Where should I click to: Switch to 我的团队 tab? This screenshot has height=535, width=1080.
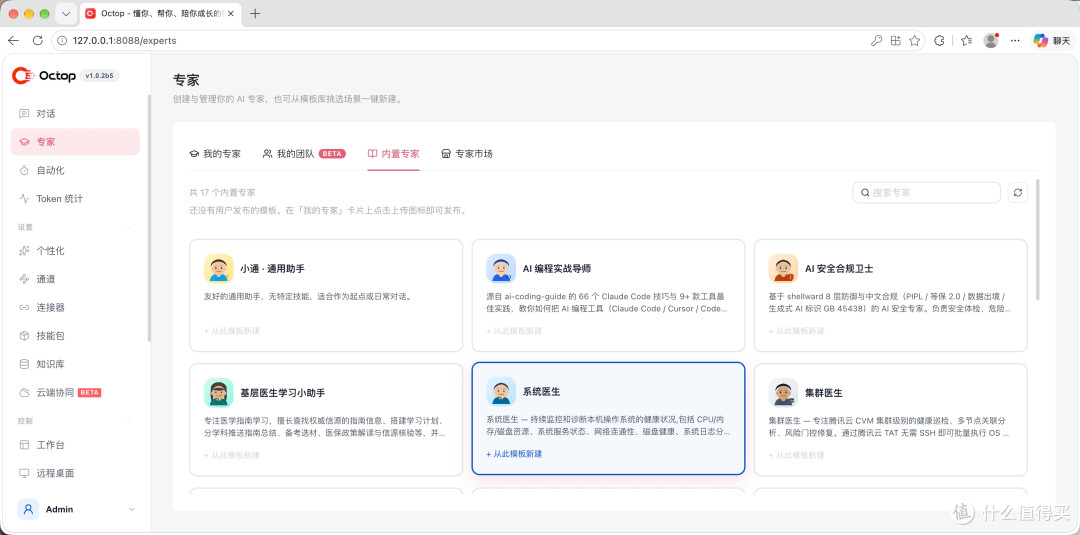click(x=304, y=154)
